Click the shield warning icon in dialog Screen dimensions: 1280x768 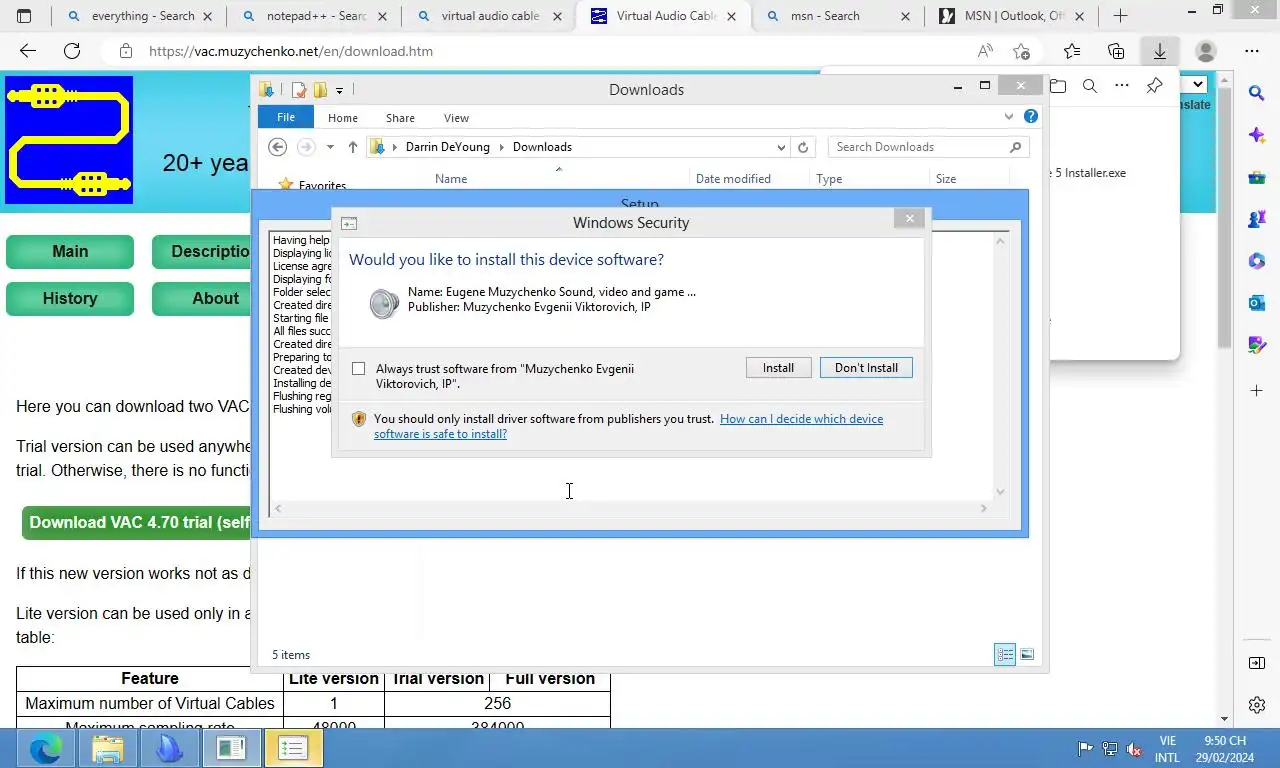tap(359, 419)
